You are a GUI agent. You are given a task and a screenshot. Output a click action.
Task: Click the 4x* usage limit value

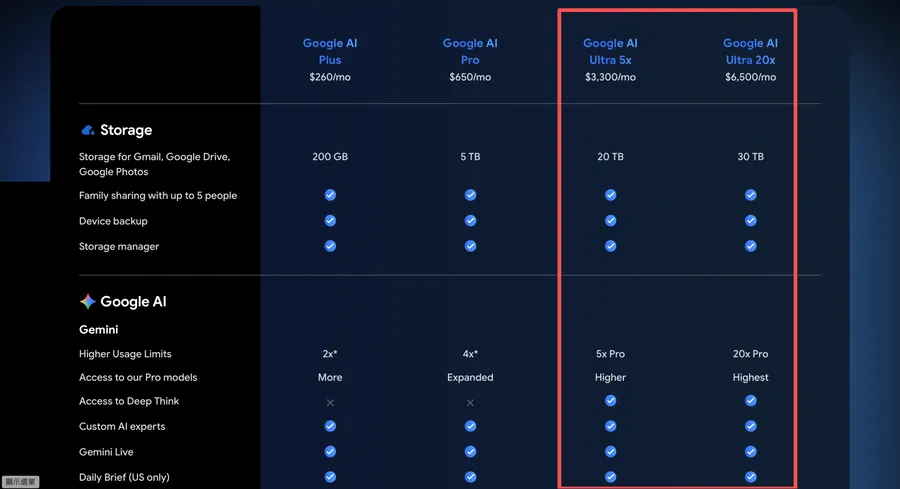point(470,354)
